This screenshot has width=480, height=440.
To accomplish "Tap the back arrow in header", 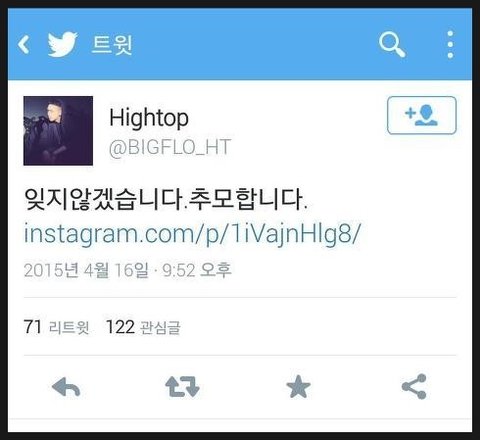I will [x=24, y=44].
